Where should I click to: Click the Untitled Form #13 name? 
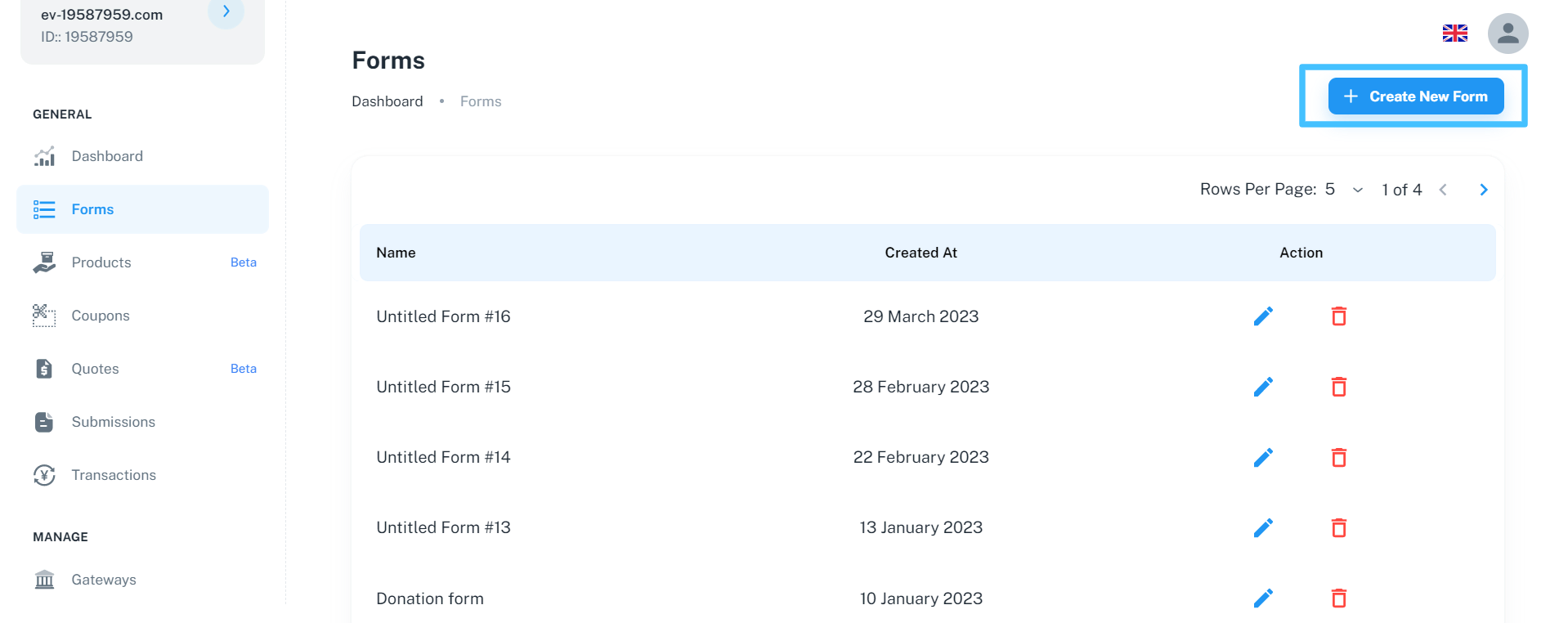[x=443, y=527]
